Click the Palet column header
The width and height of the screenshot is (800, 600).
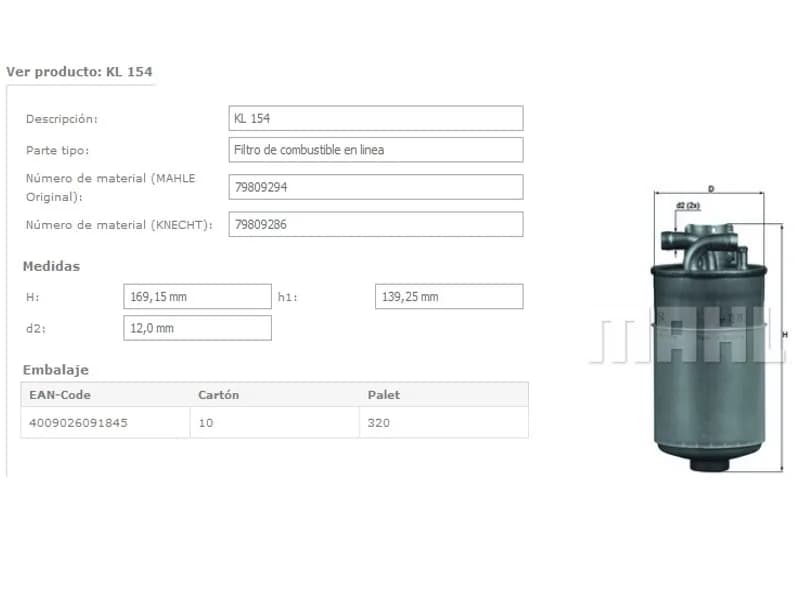(x=384, y=395)
